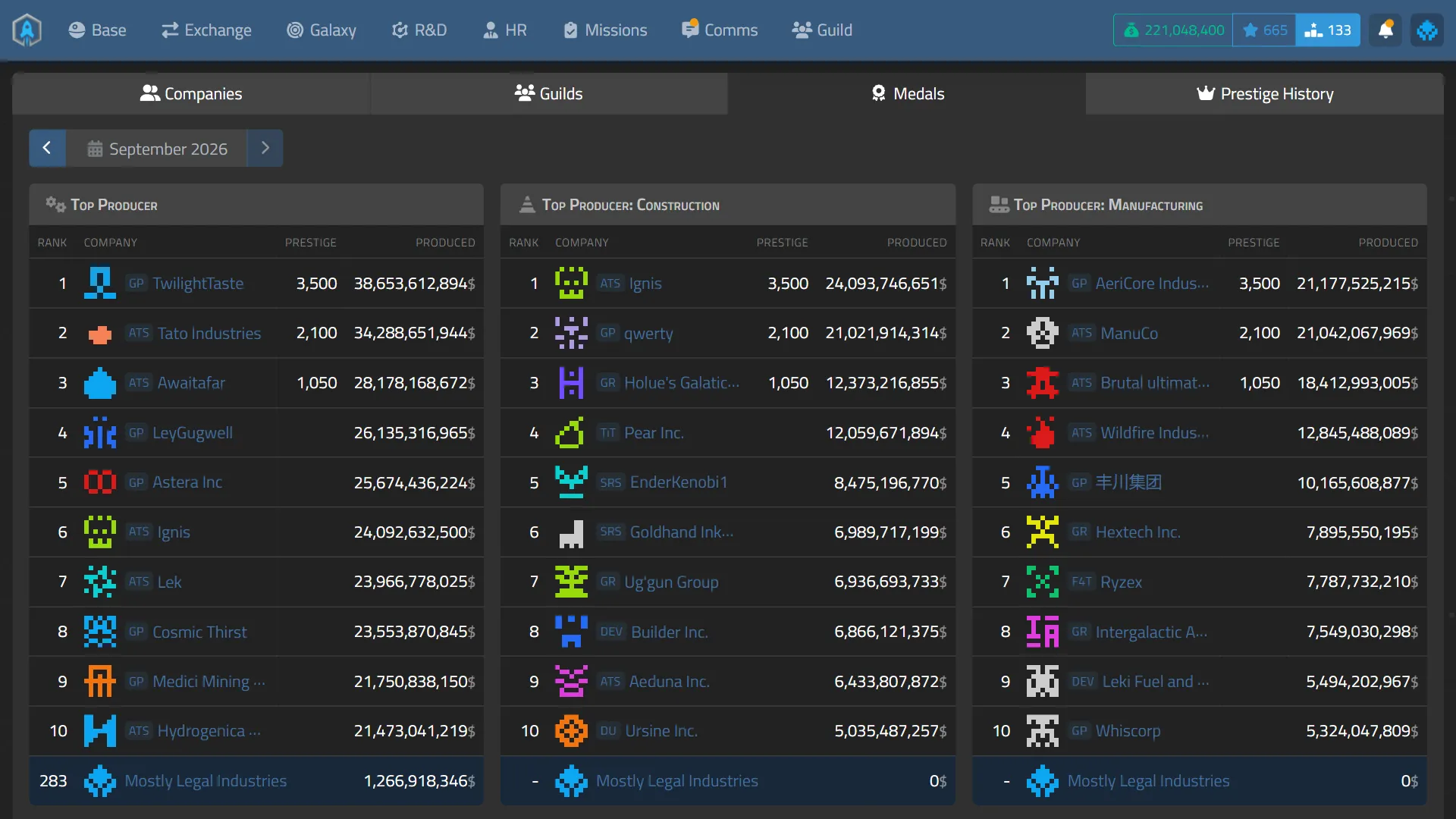Switch to the Prestige History tab

[x=1265, y=94]
